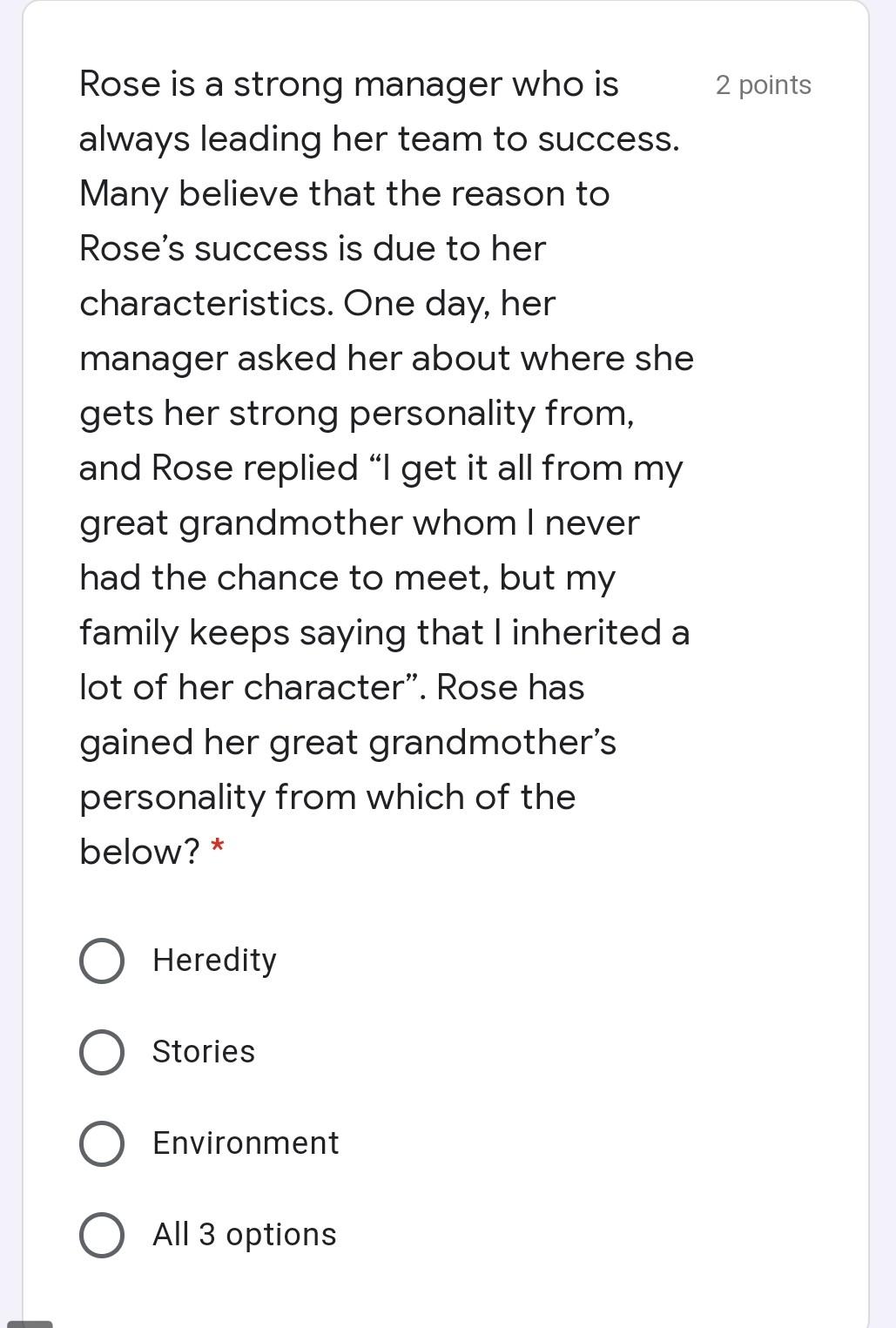
Task: Click the red required asterisk
Action: 218,846
